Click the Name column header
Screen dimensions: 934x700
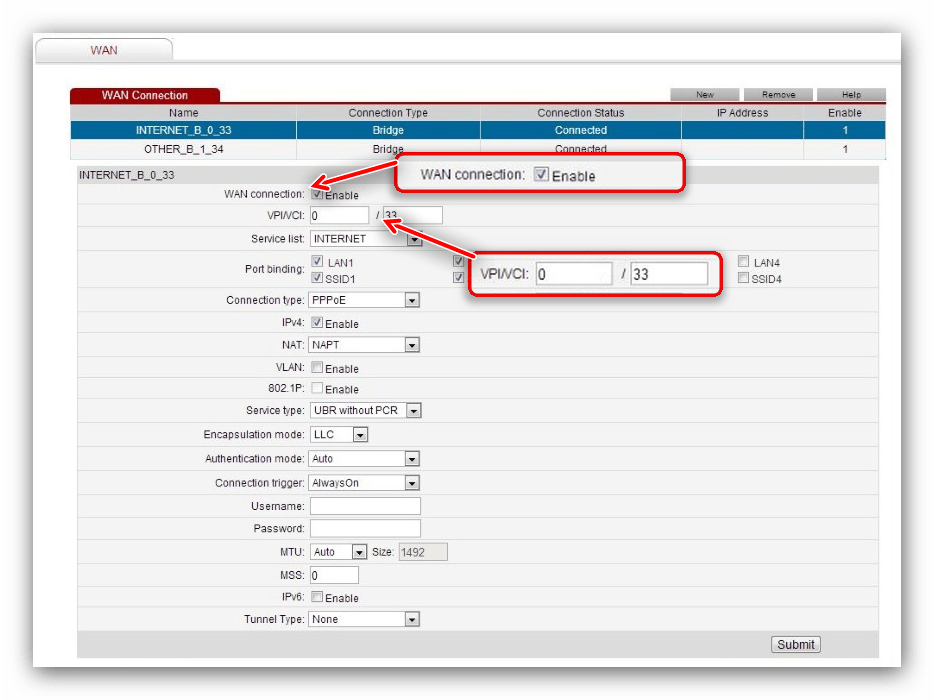click(x=183, y=113)
